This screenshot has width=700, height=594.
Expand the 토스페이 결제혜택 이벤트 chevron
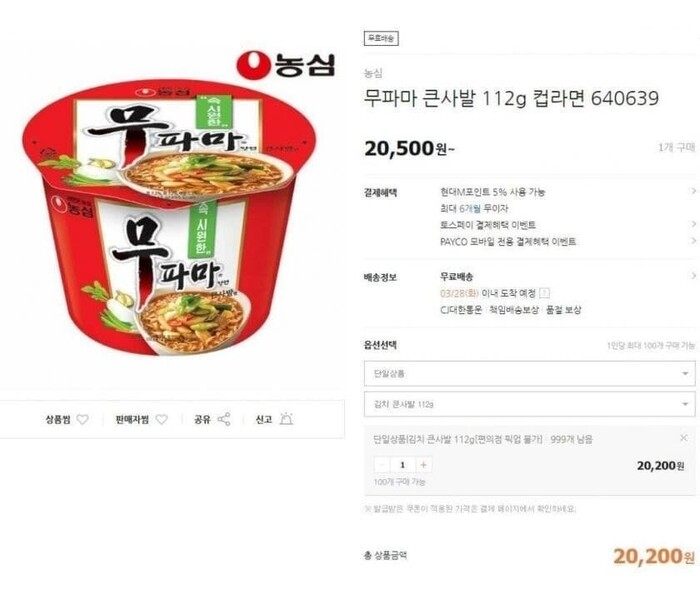[693, 224]
